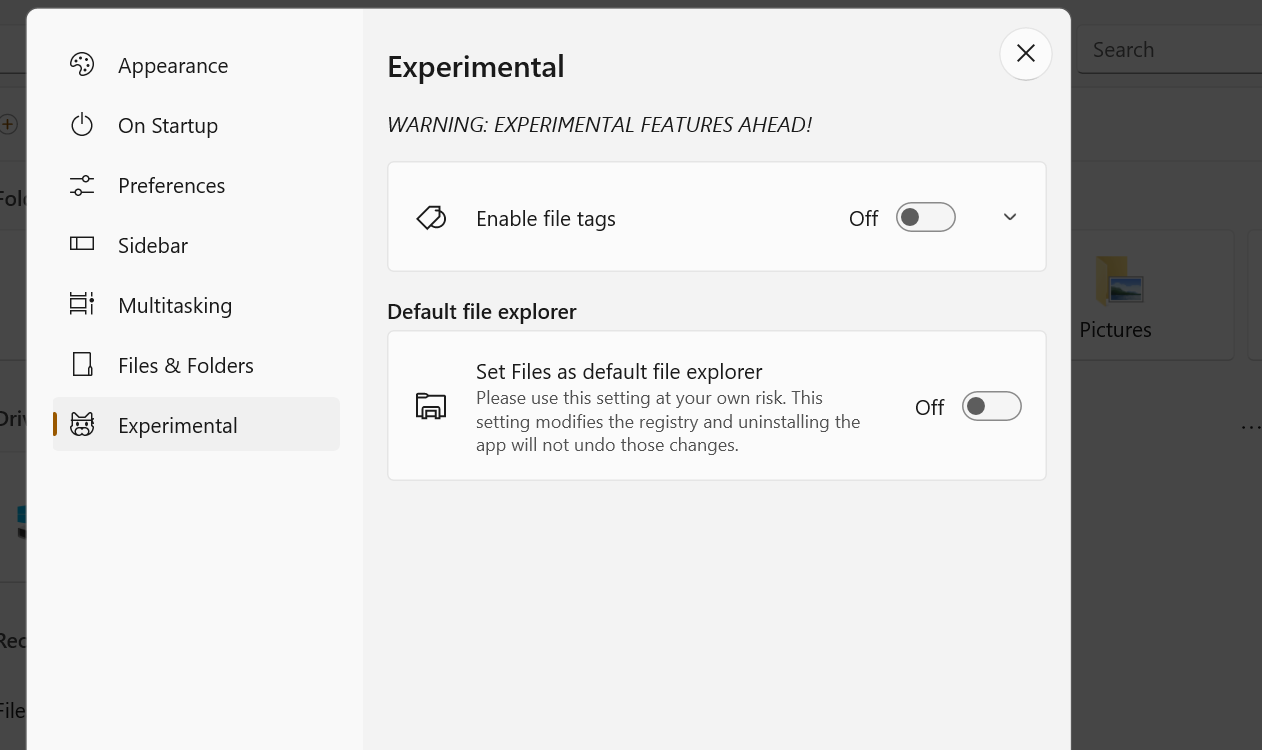The image size is (1262, 750).
Task: Click the Drives label in the background sidebar
Action: click(14, 419)
